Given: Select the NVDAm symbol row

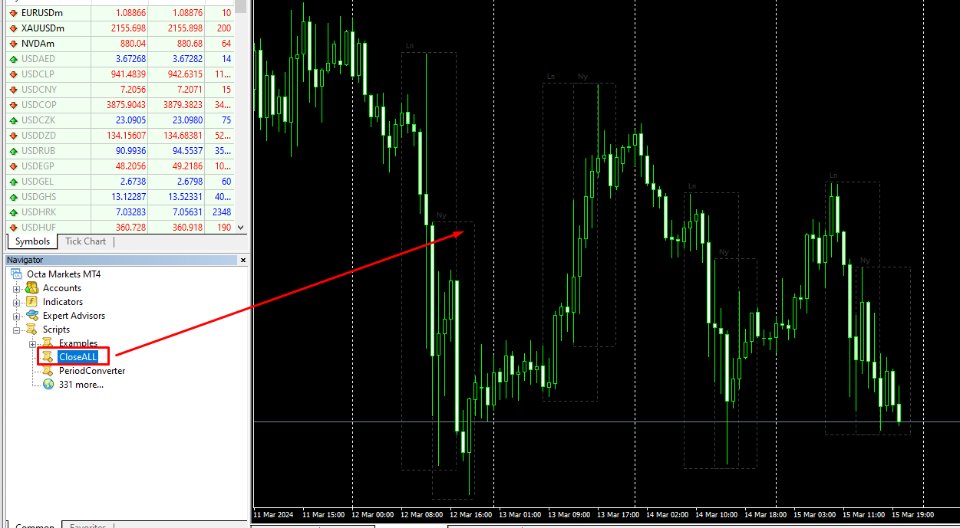Looking at the screenshot, I should 39,44.
